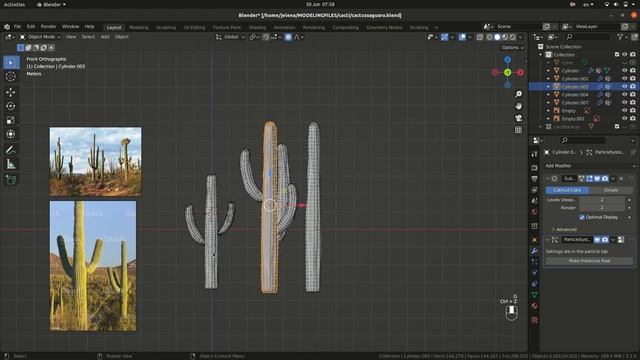The width and height of the screenshot is (640, 360).
Task: Select the Measure tool
Action: [11, 164]
